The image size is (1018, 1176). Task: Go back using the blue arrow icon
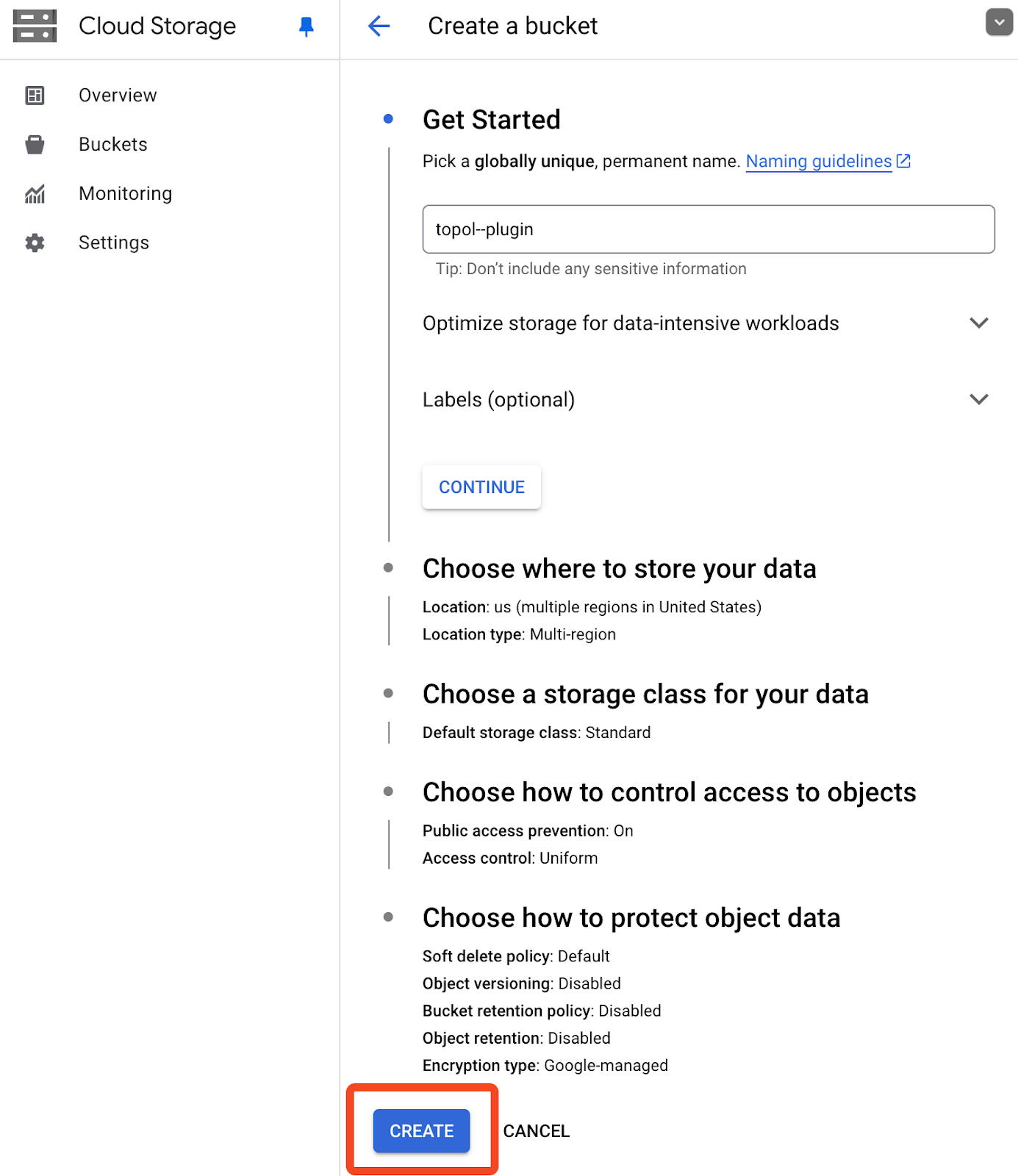pos(379,26)
